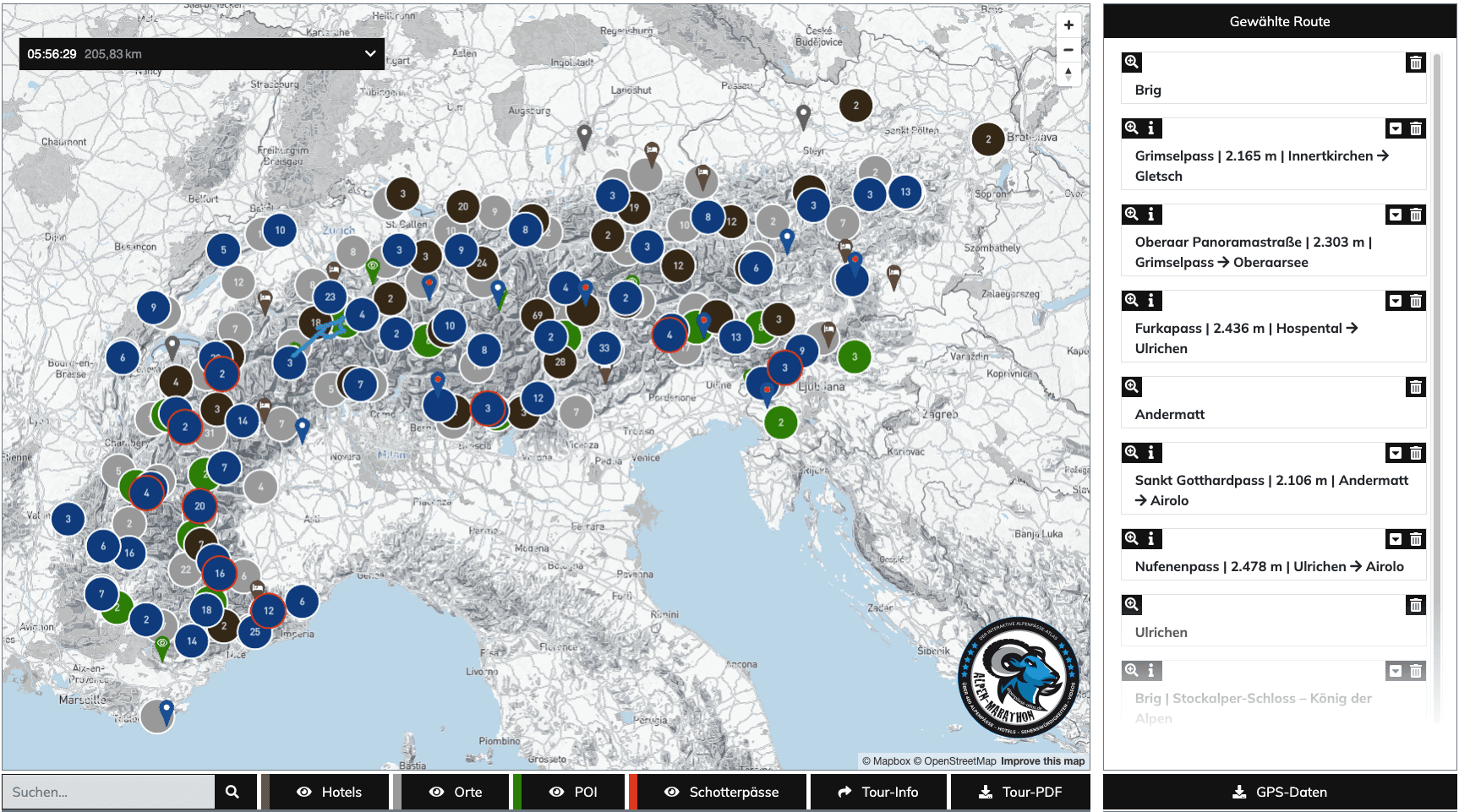Zoom in on the map
The image size is (1459, 812).
1068,25
